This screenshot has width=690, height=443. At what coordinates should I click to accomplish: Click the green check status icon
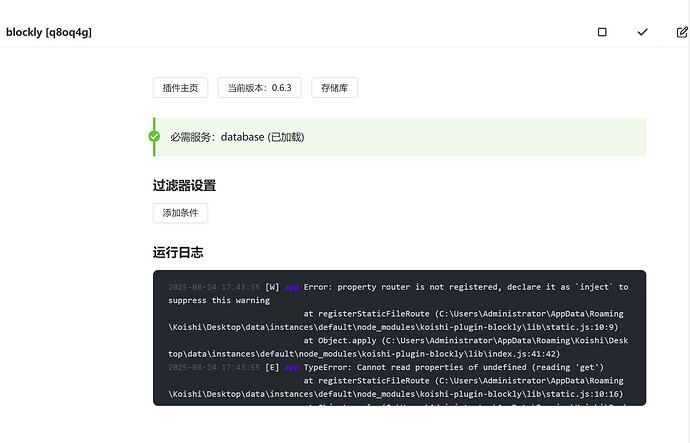(x=154, y=136)
